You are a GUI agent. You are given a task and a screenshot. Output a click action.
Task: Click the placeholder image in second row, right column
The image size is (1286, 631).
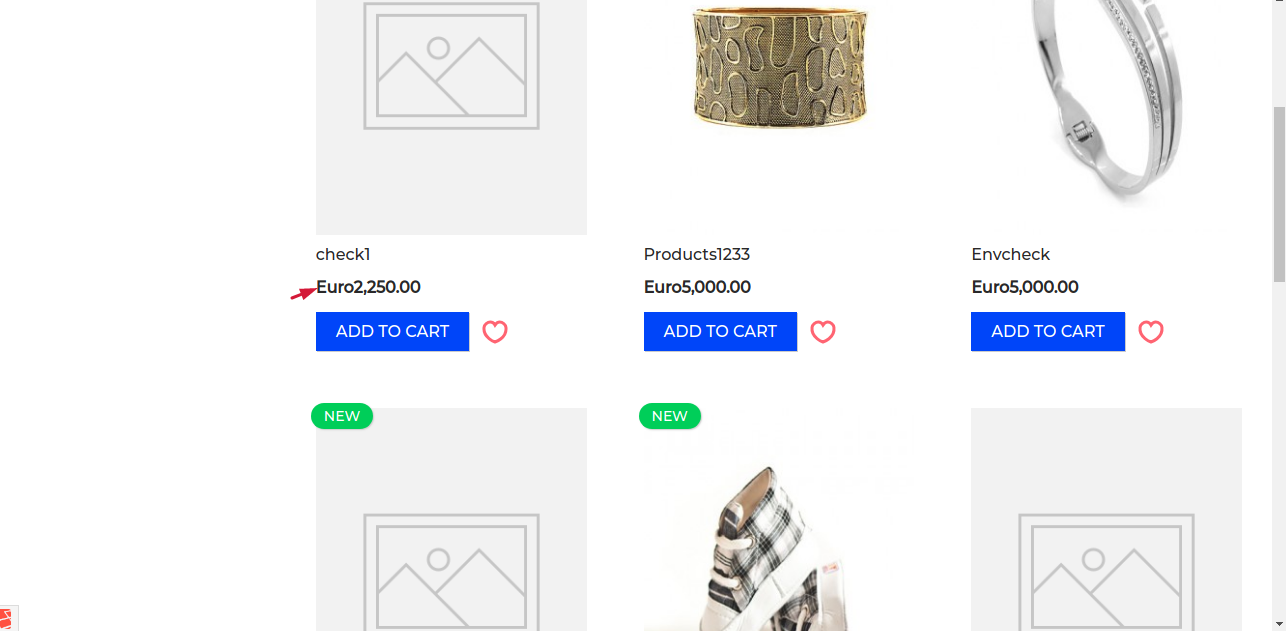1106,520
